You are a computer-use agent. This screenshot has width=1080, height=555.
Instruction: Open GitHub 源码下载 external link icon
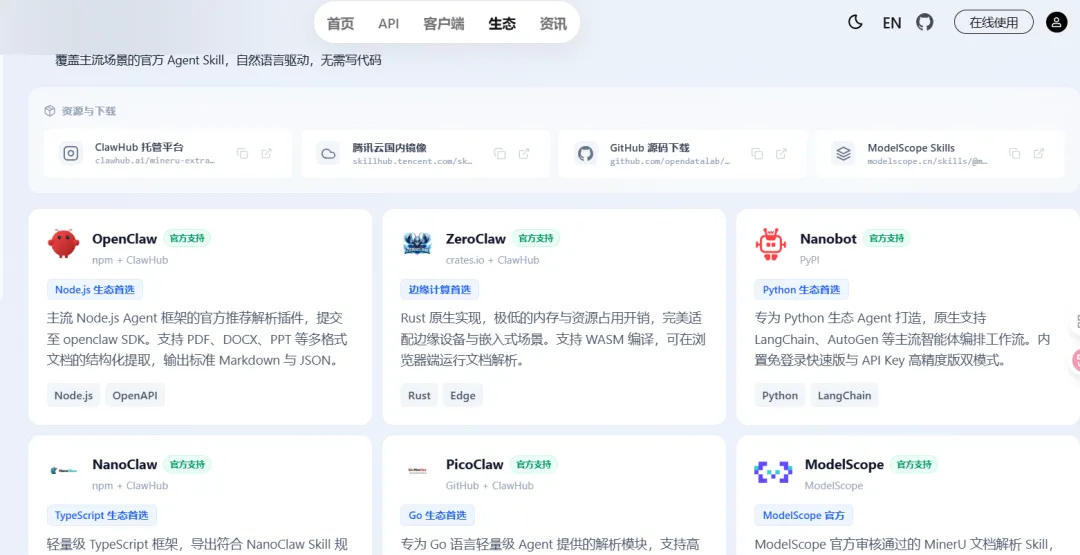click(781, 154)
